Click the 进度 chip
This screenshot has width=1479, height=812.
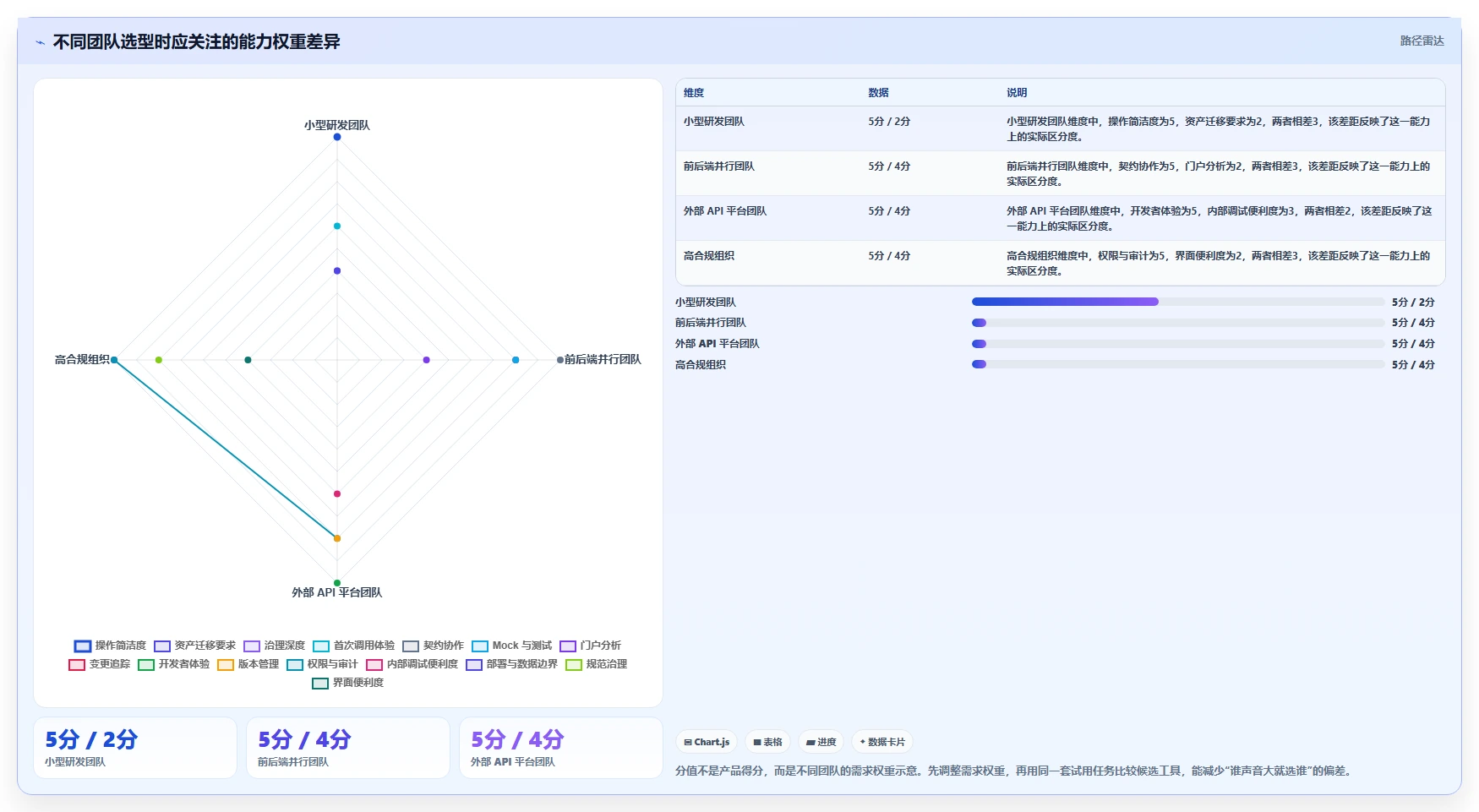[821, 742]
